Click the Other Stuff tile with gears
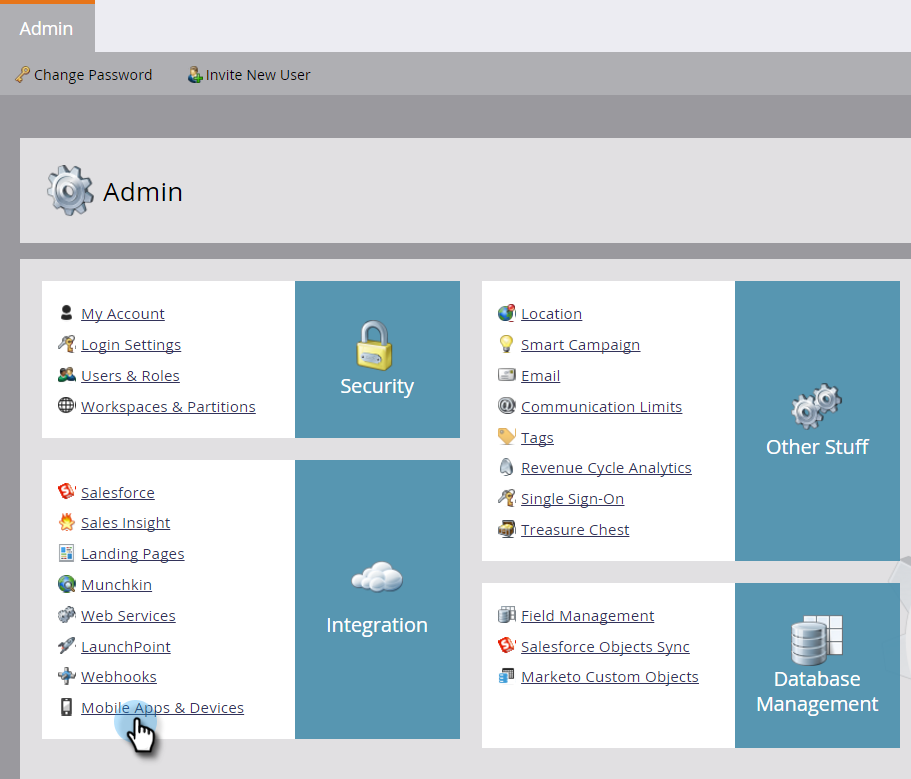The height and width of the screenshot is (779, 911). click(817, 421)
